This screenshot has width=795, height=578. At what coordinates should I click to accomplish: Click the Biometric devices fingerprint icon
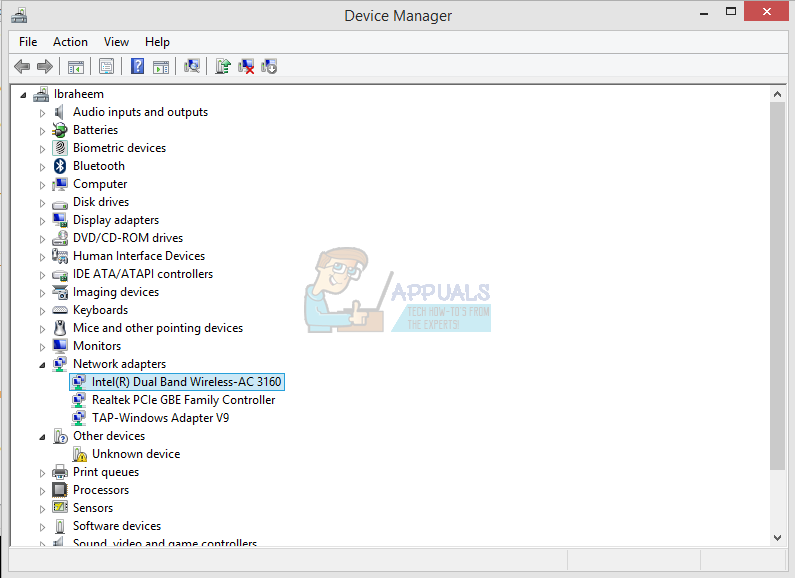coord(60,148)
